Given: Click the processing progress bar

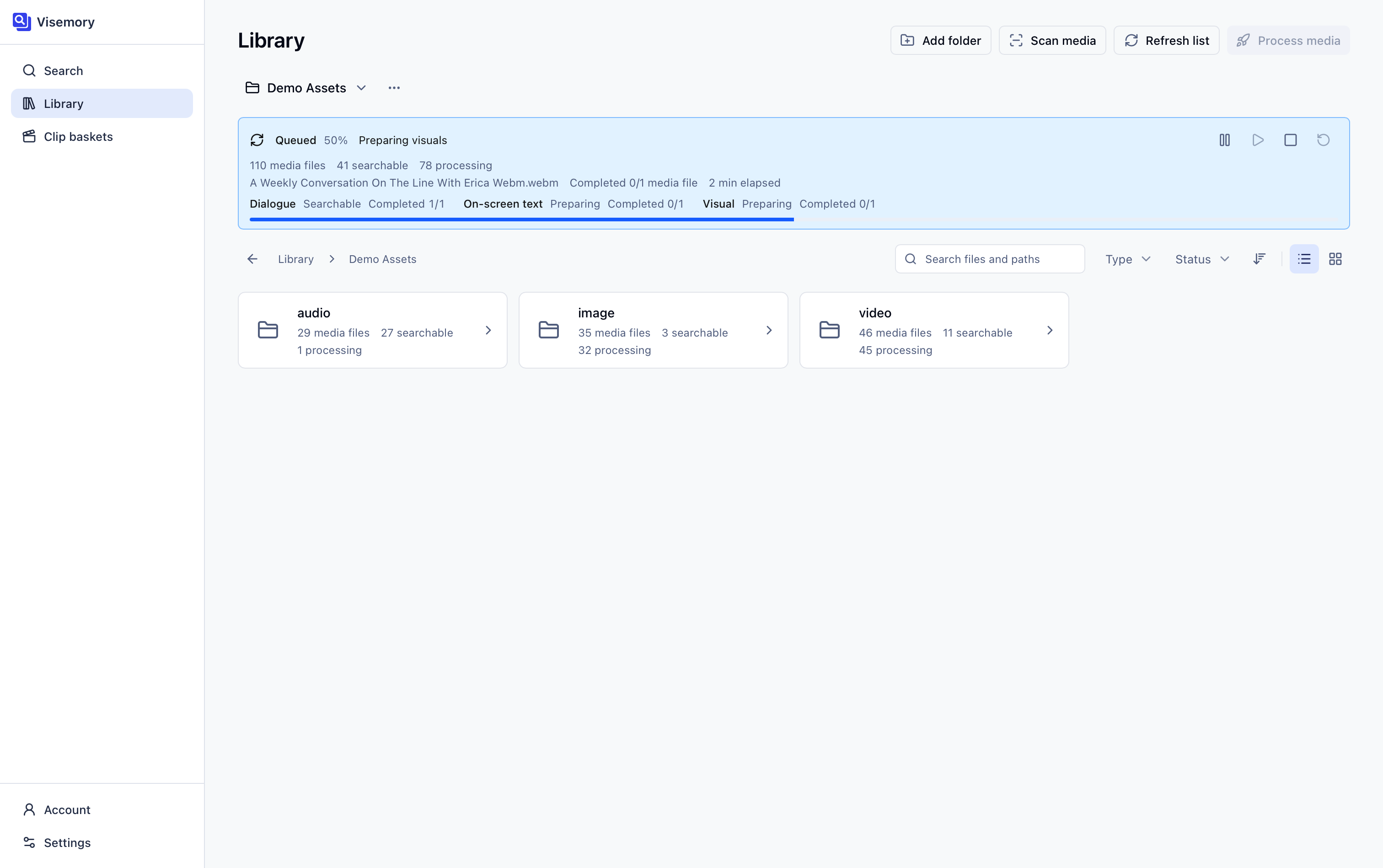Looking at the screenshot, I should (x=793, y=220).
